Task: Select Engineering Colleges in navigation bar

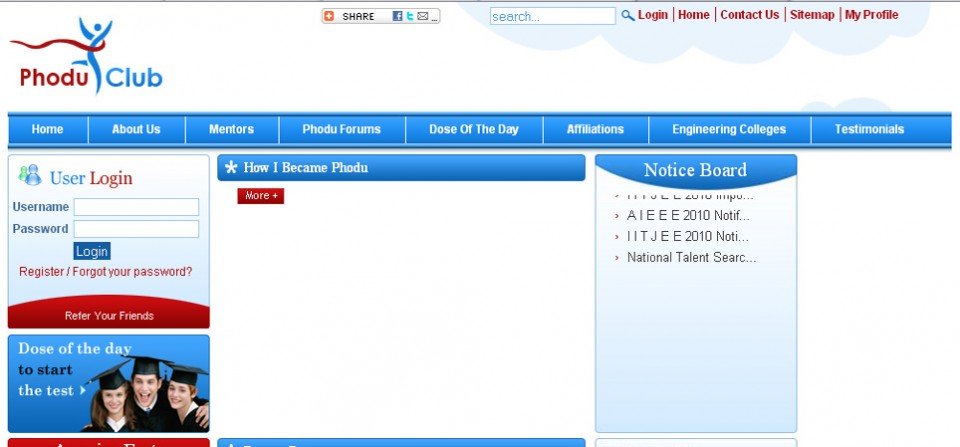Action: 728,129
